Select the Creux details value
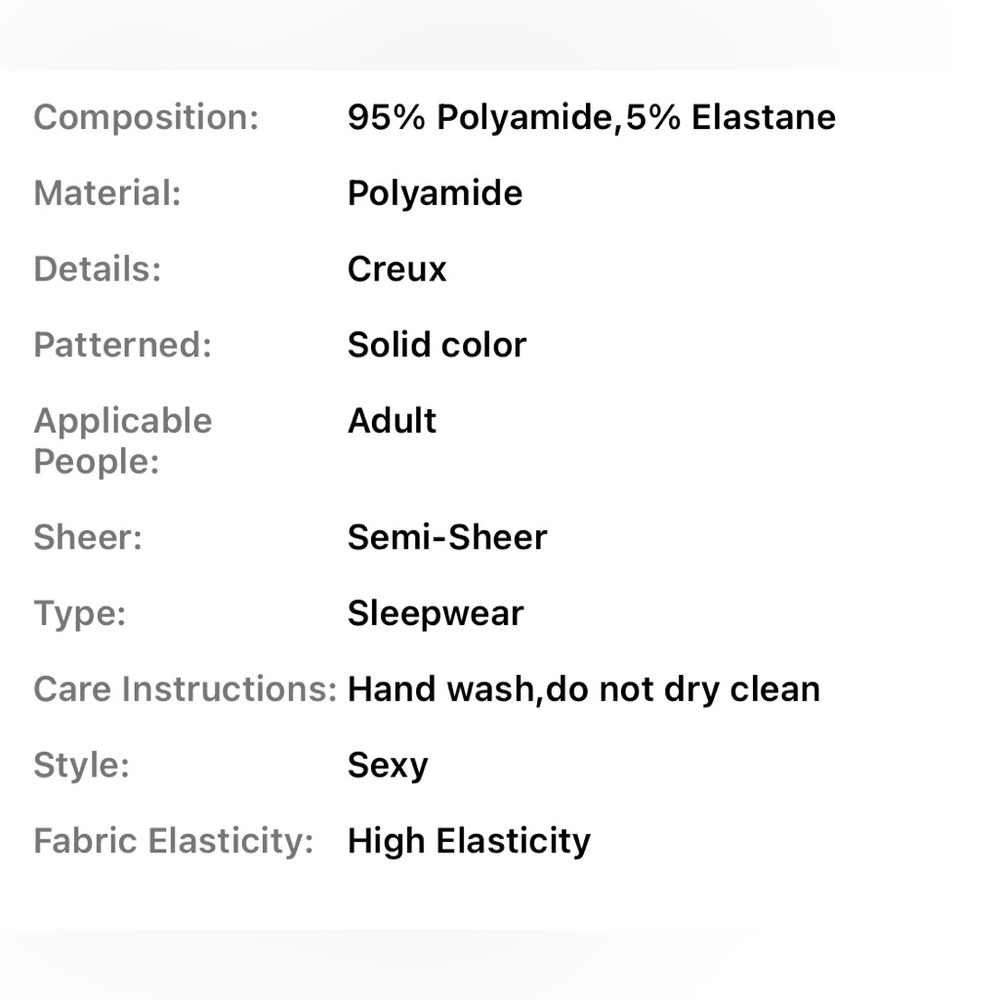This screenshot has height=1000, width=1000. (x=397, y=269)
